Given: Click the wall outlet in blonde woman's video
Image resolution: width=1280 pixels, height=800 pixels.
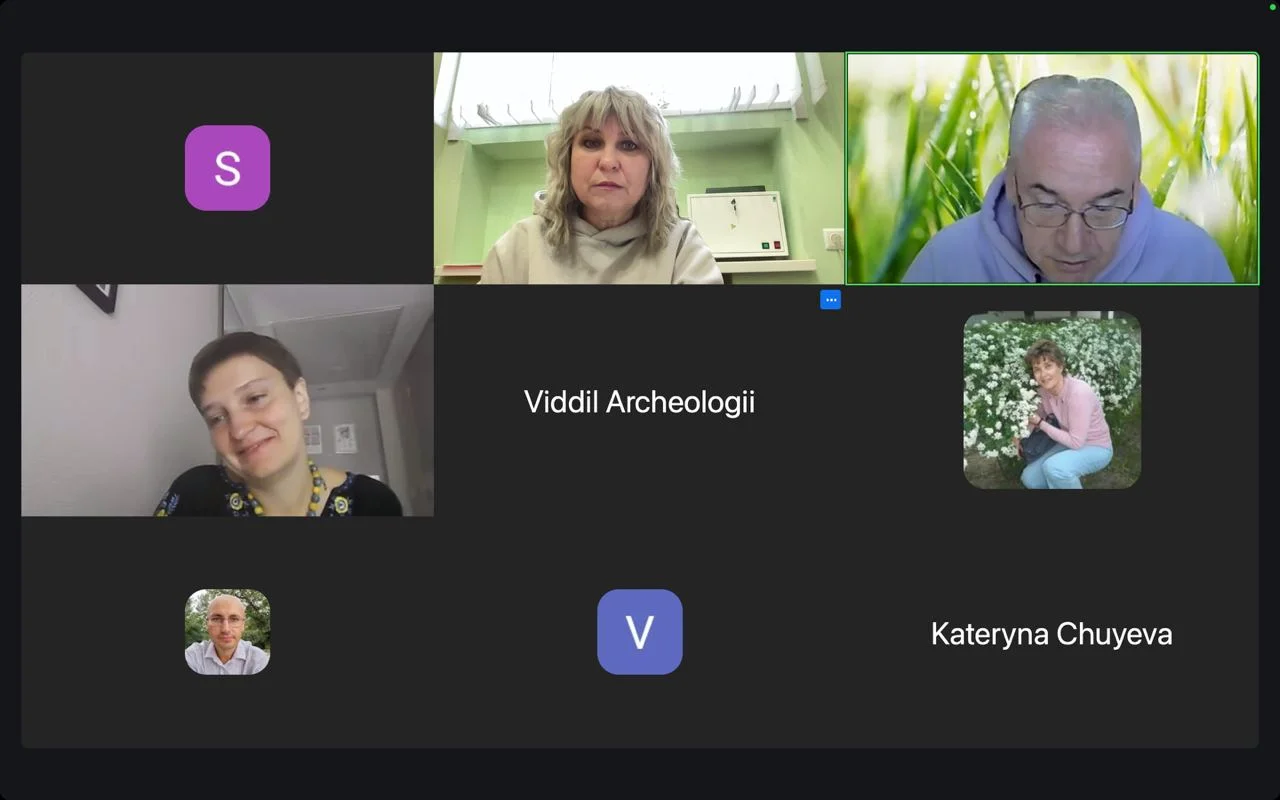Looking at the screenshot, I should pyautogui.click(x=832, y=239).
